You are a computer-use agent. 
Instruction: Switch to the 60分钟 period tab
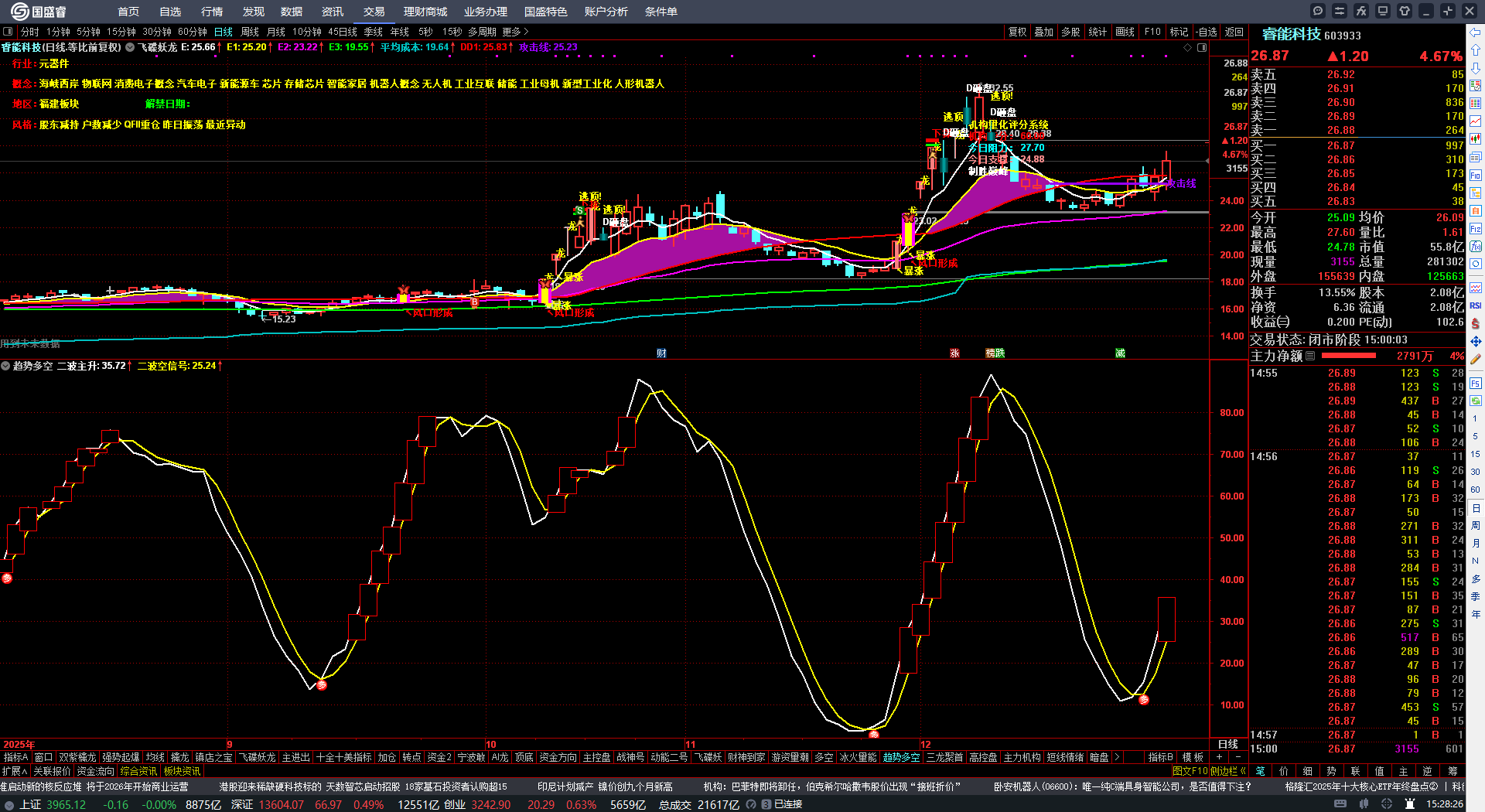tap(193, 32)
